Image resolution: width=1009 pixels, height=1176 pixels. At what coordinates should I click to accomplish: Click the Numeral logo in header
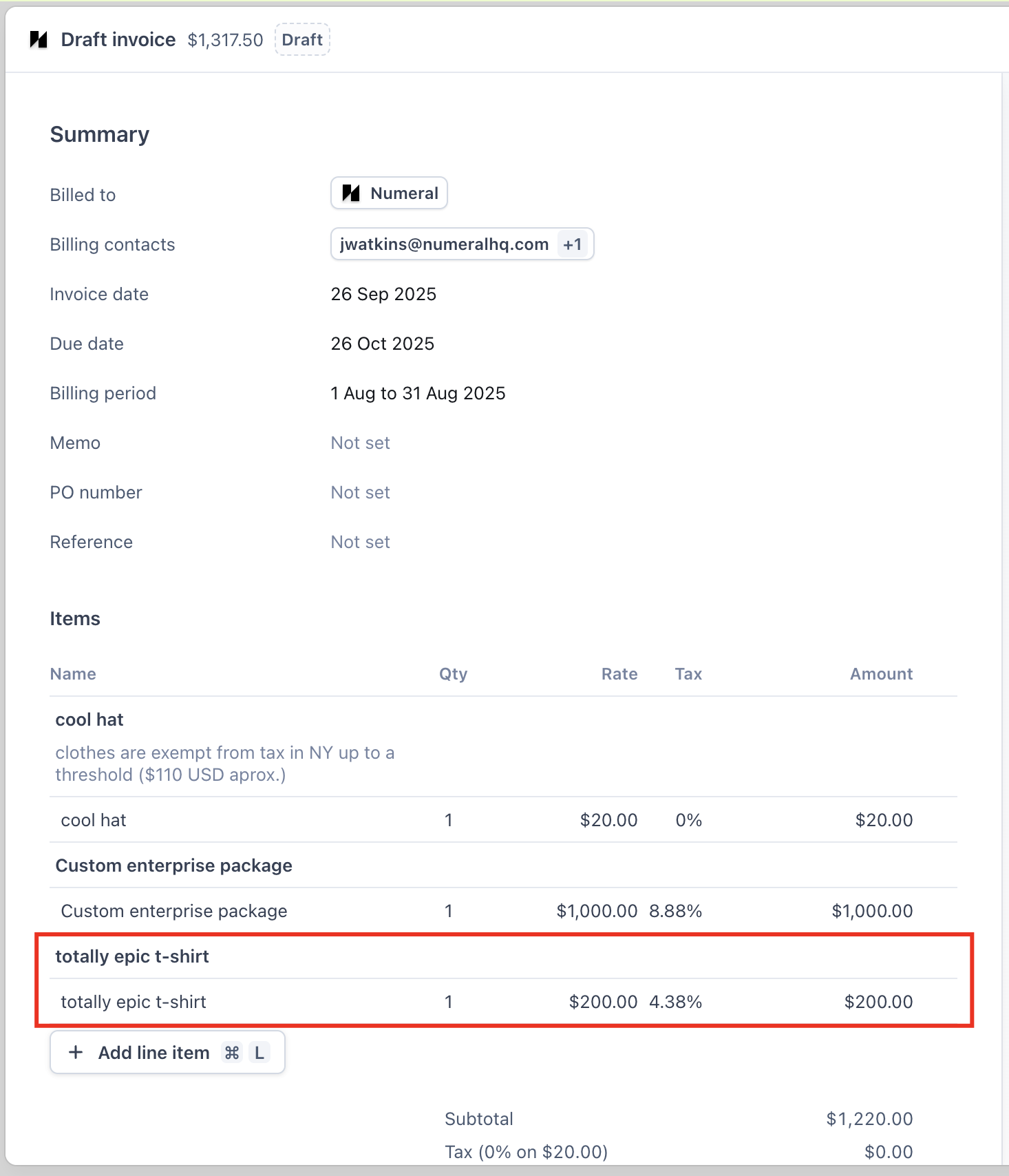click(x=39, y=40)
